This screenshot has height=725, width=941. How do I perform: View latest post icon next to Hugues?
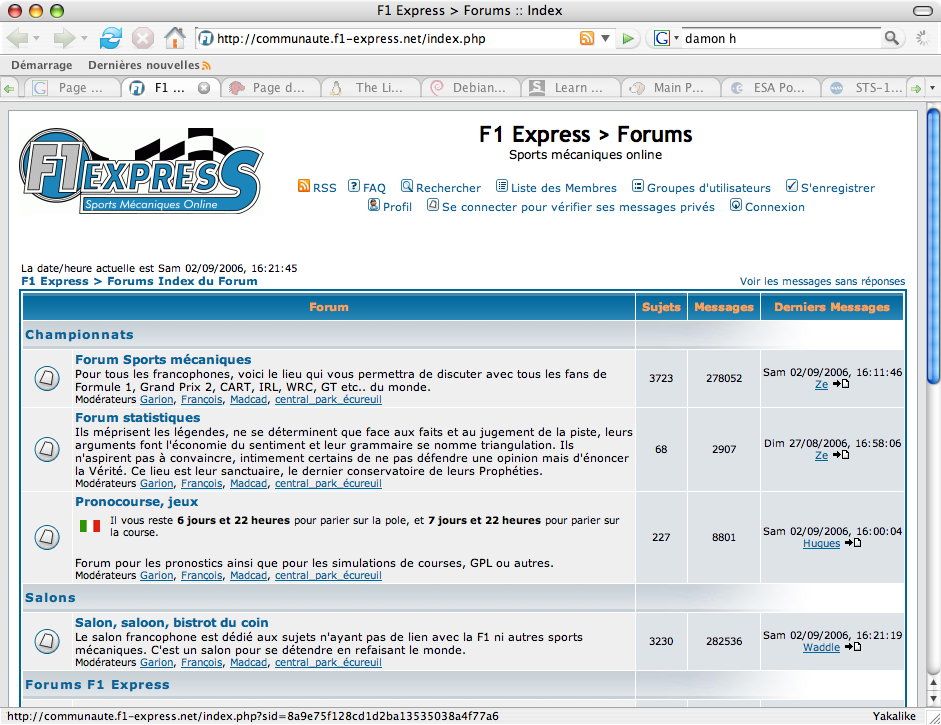click(853, 543)
